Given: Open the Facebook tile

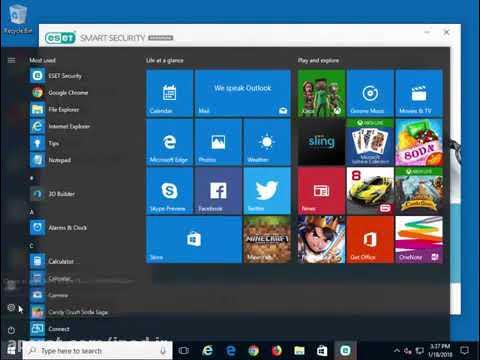Looking at the screenshot, I should point(218,191).
